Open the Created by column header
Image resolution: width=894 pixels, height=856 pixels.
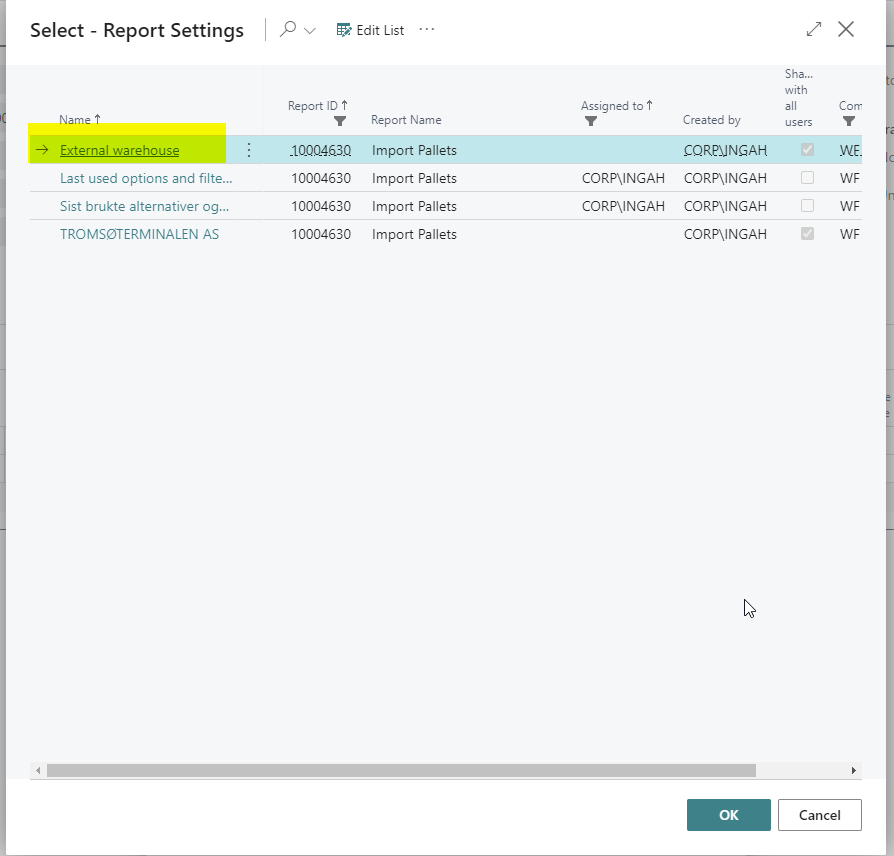711,120
